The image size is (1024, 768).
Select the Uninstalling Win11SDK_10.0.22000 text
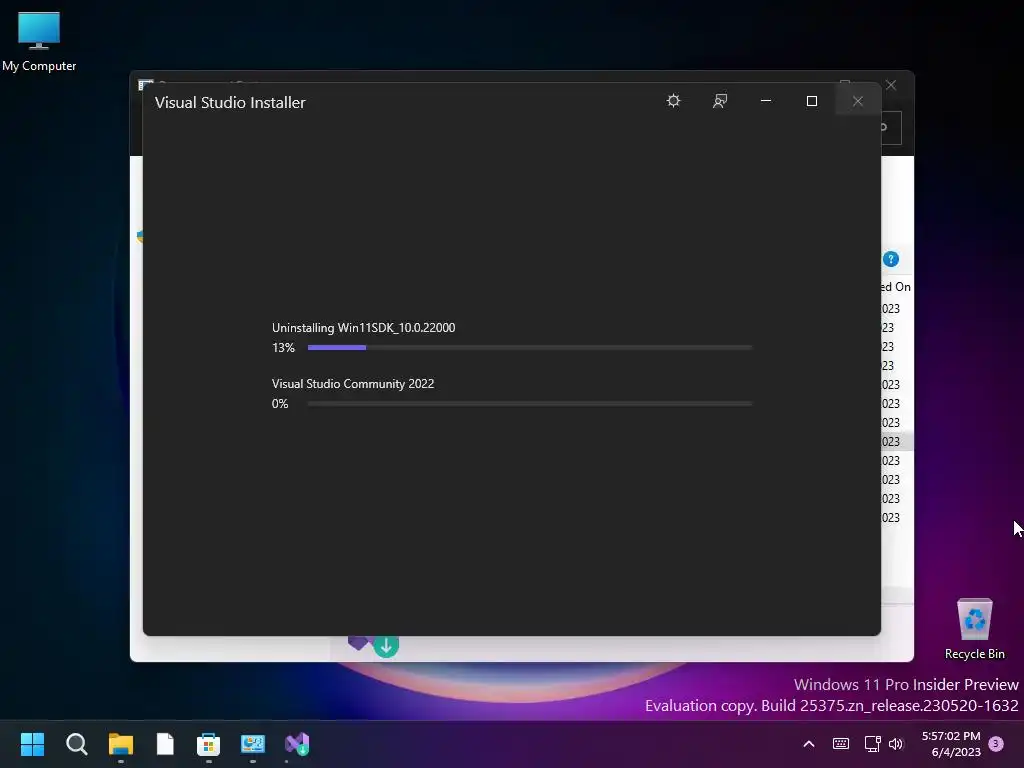tap(363, 328)
